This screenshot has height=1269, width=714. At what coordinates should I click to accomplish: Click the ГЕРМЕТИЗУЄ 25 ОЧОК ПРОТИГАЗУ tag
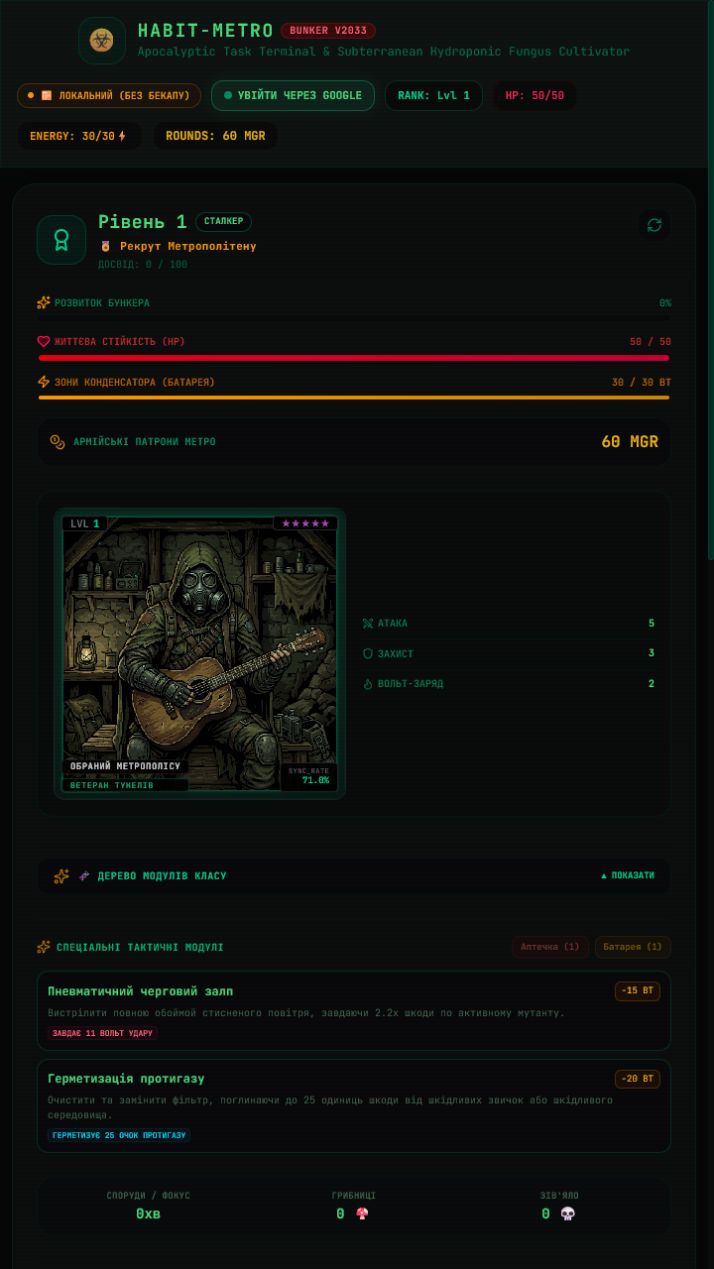pyautogui.click(x=119, y=1136)
